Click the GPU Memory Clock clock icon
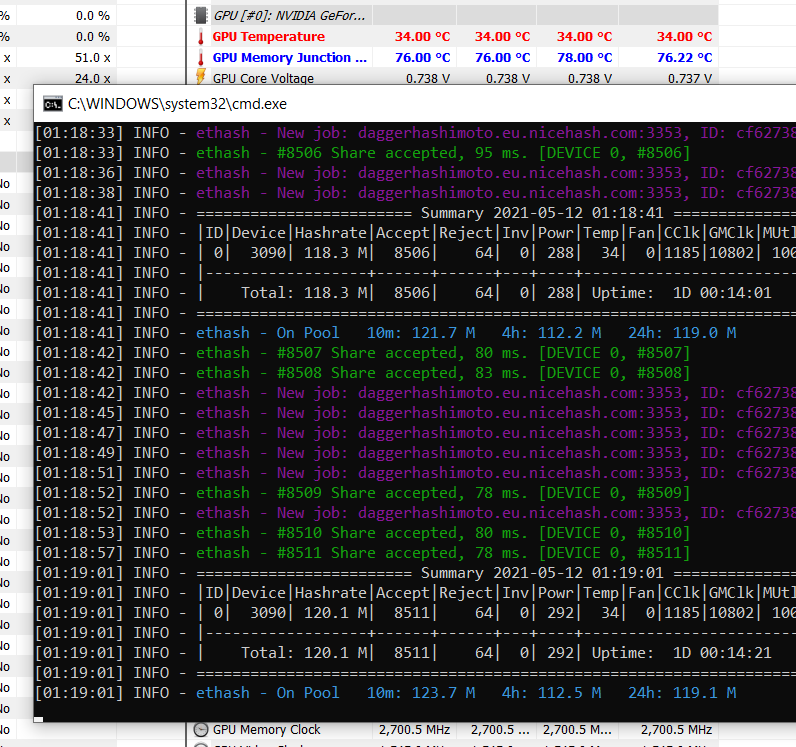Viewport: 796px width, 747px height. tap(201, 730)
